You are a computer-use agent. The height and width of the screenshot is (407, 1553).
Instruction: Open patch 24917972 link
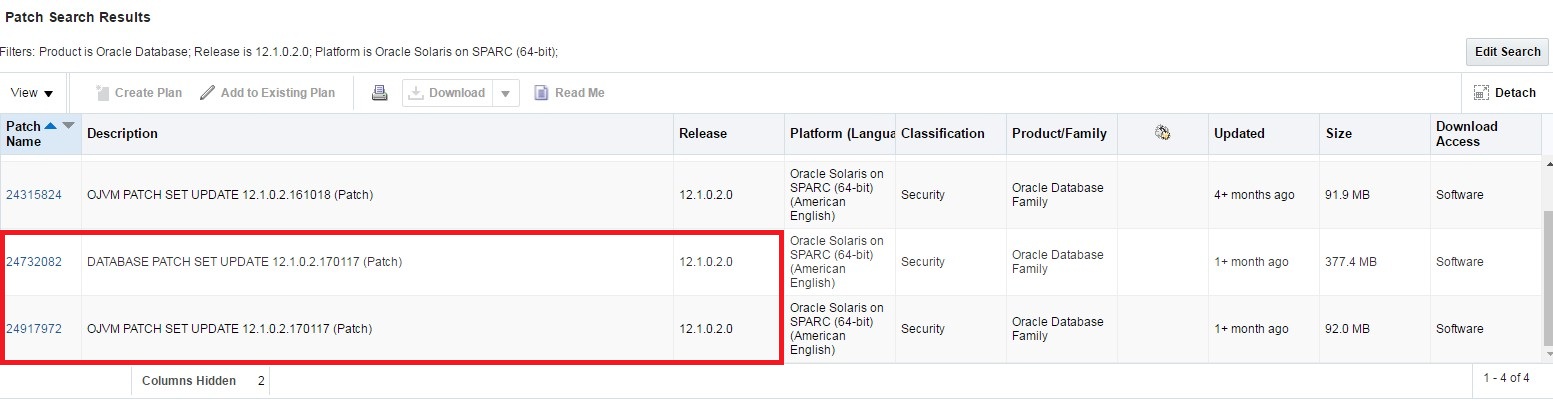point(34,329)
